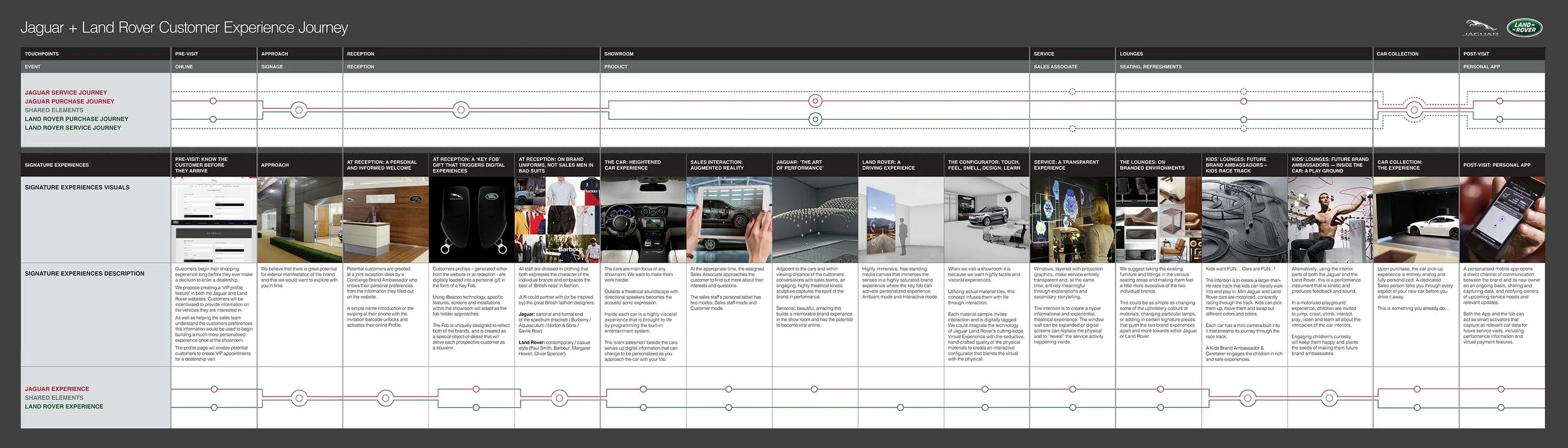Click the JAGUAR EXPERIENCE legend entry

(x=57, y=389)
